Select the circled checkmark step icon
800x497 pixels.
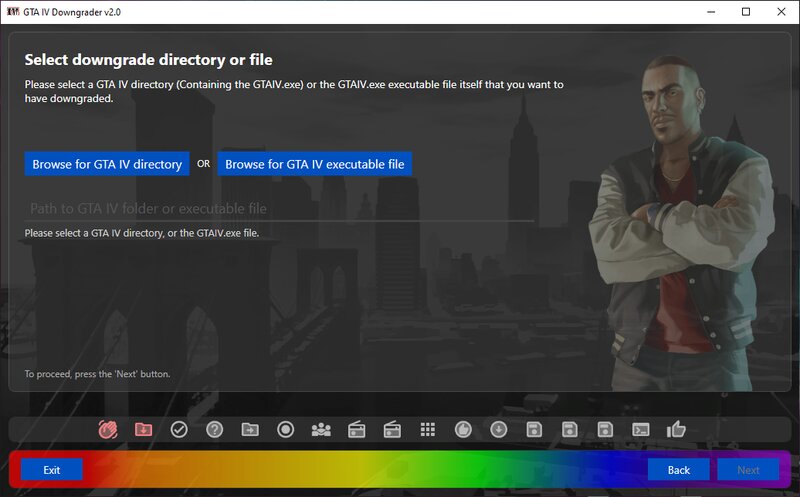coord(179,429)
